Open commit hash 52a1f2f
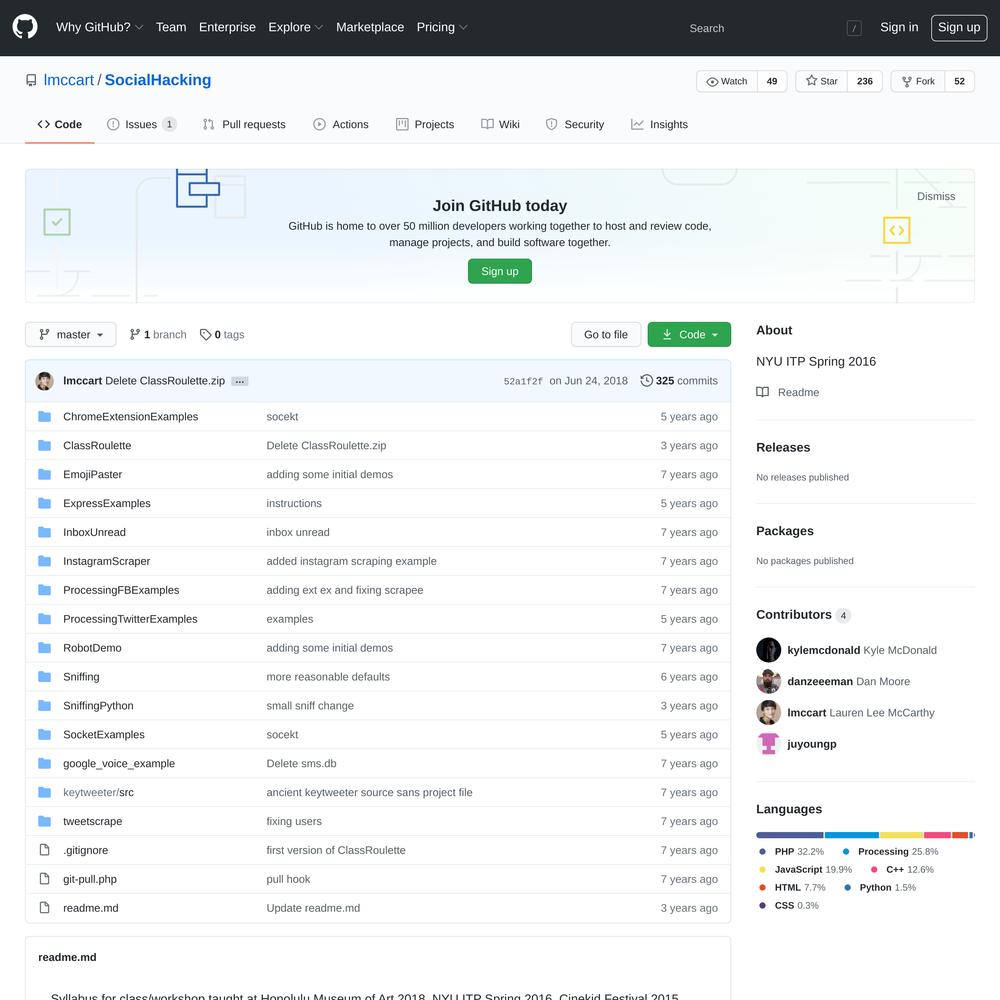Screen dimensions: 1000x1000 coord(523,381)
